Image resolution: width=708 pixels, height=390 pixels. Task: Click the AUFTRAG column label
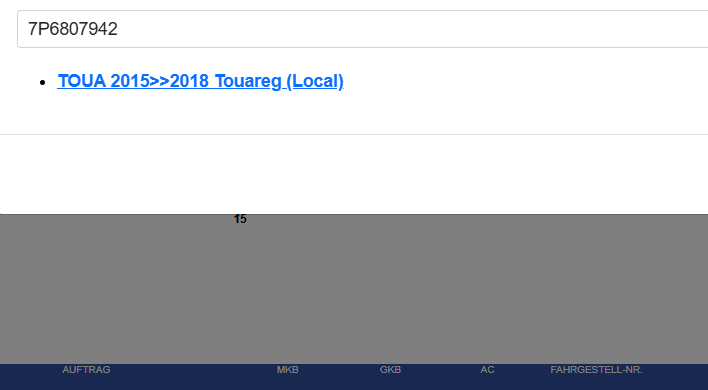click(x=86, y=370)
